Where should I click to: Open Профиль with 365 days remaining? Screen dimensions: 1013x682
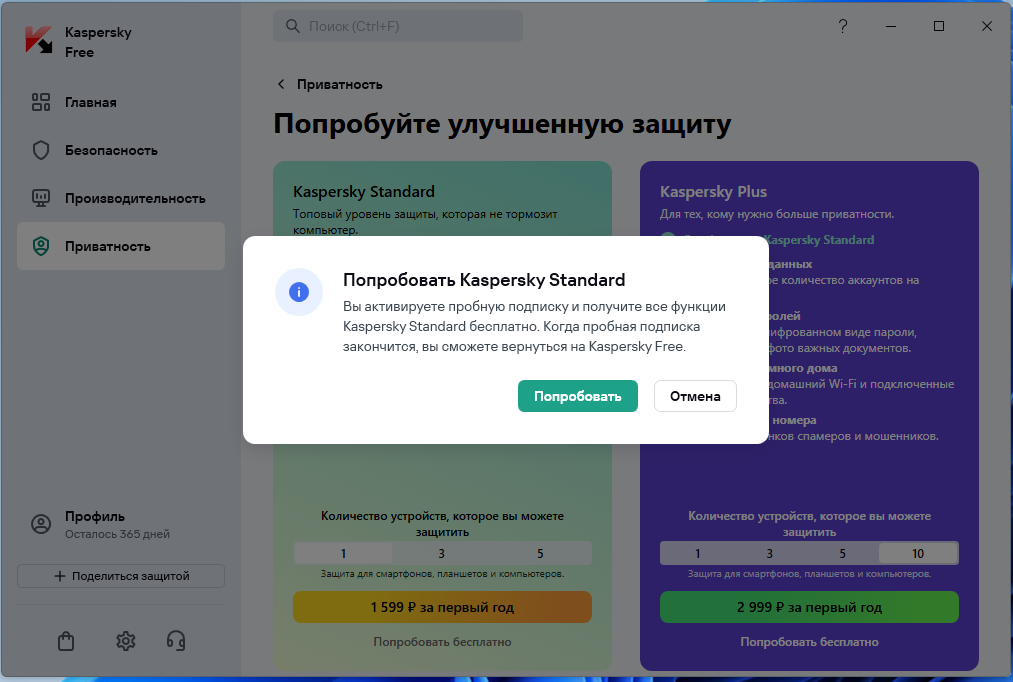coord(121,524)
